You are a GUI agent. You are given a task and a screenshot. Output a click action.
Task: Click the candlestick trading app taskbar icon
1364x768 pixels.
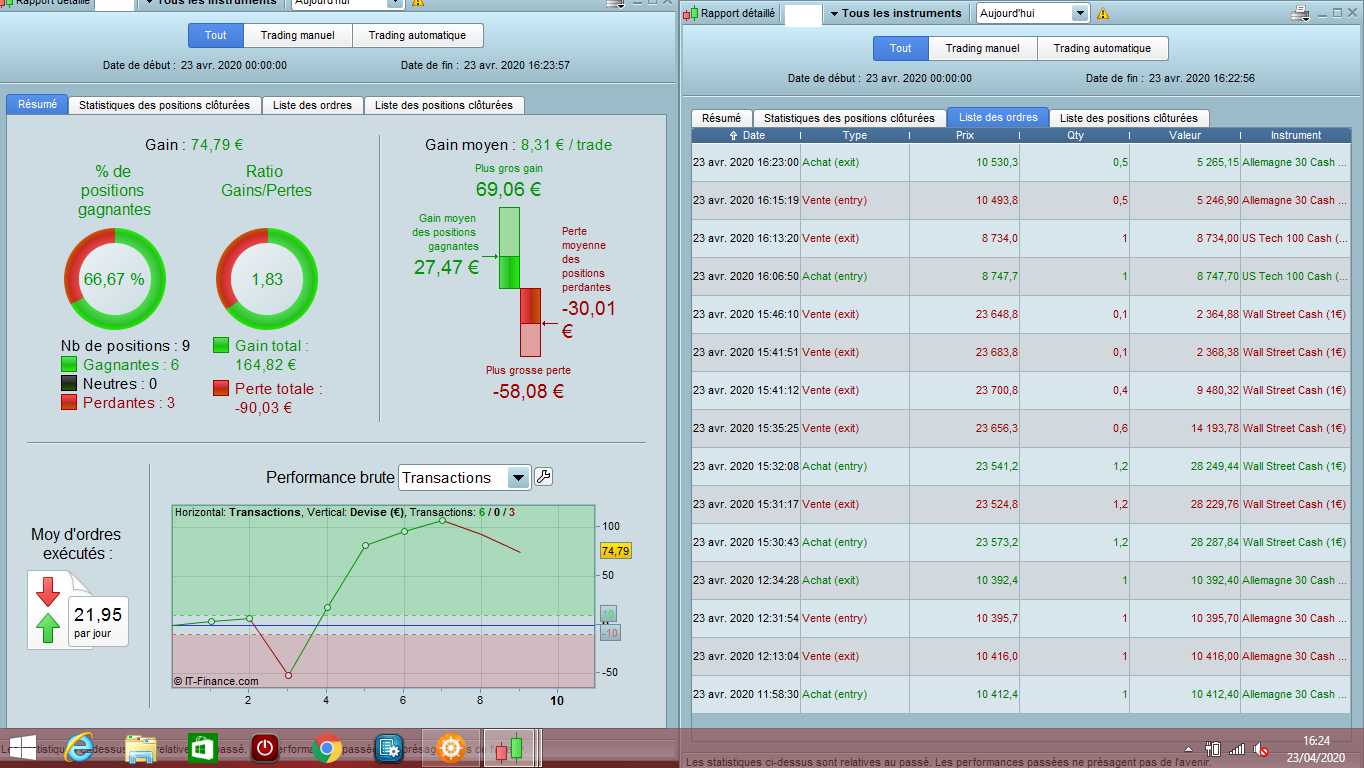click(510, 748)
